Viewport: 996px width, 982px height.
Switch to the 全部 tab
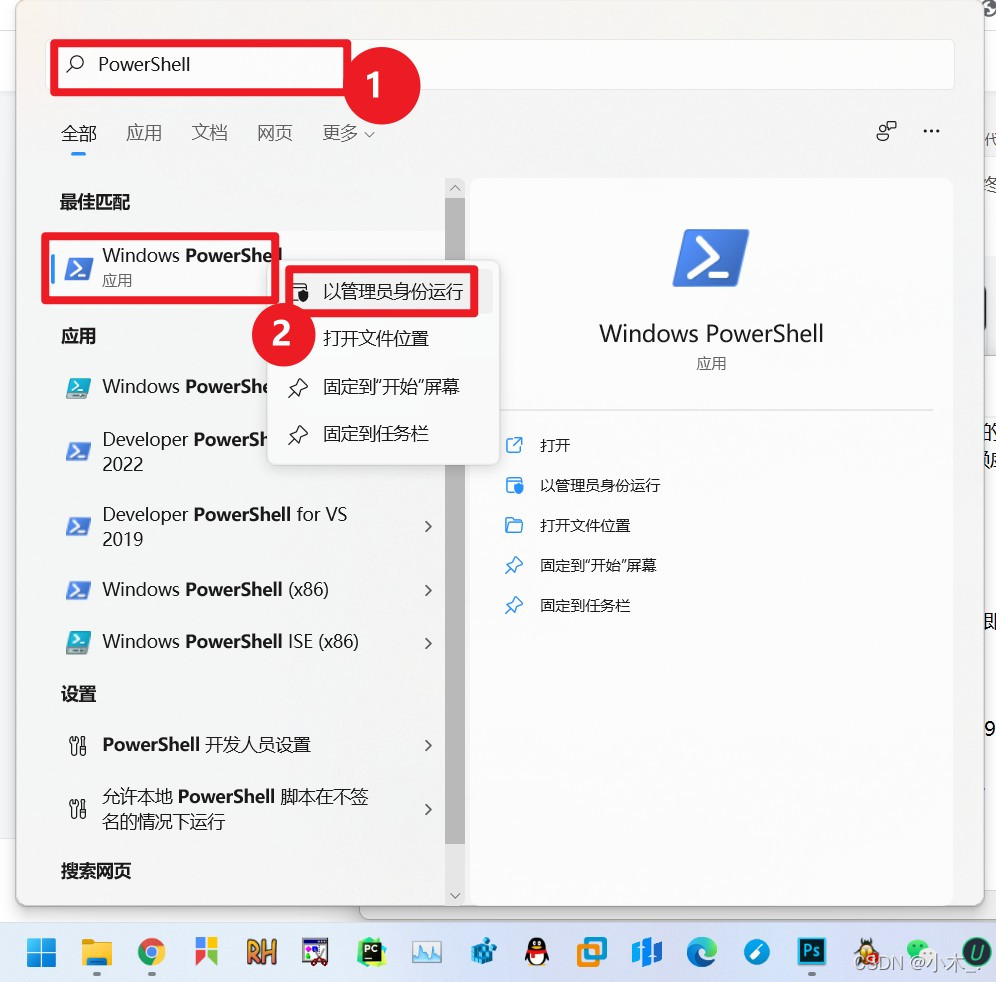79,133
